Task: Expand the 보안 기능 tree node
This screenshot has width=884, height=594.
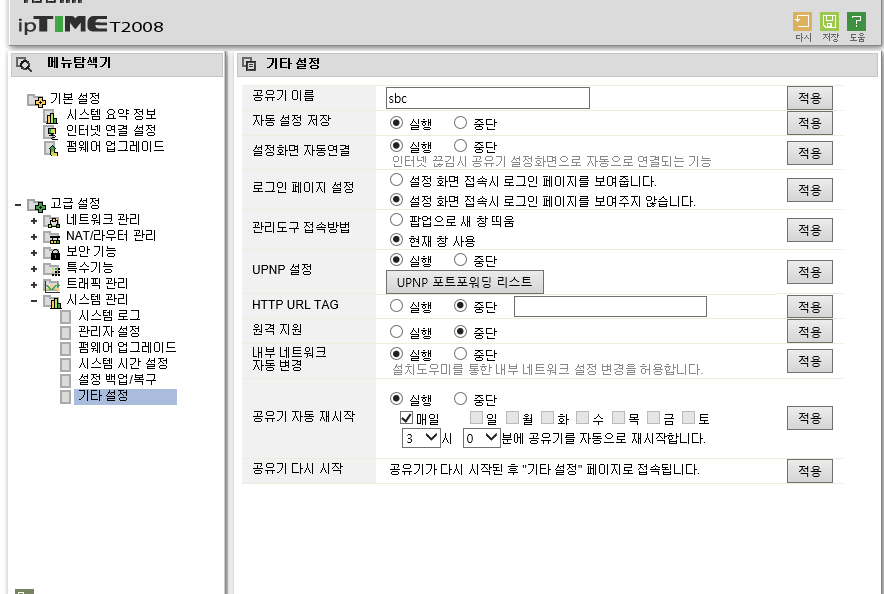Action: (34, 253)
